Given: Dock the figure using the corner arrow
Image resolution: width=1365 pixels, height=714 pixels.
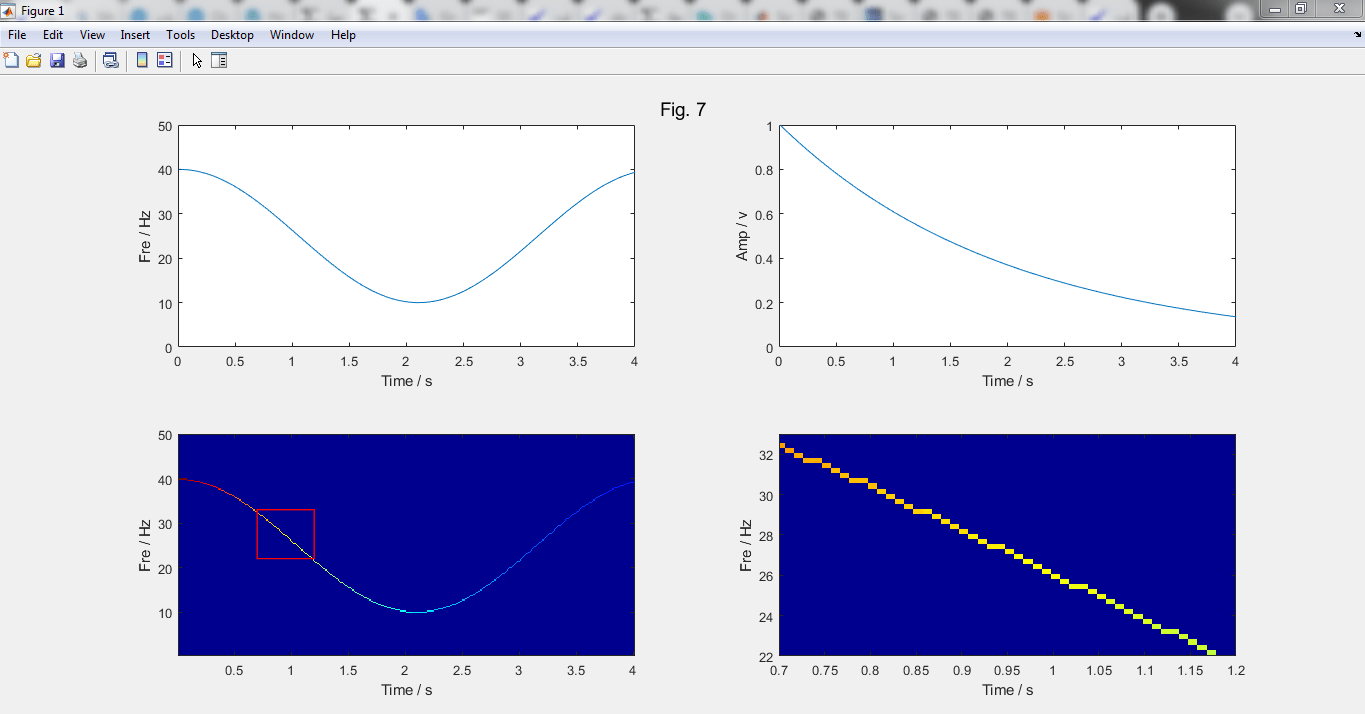Looking at the screenshot, I should click(1356, 35).
